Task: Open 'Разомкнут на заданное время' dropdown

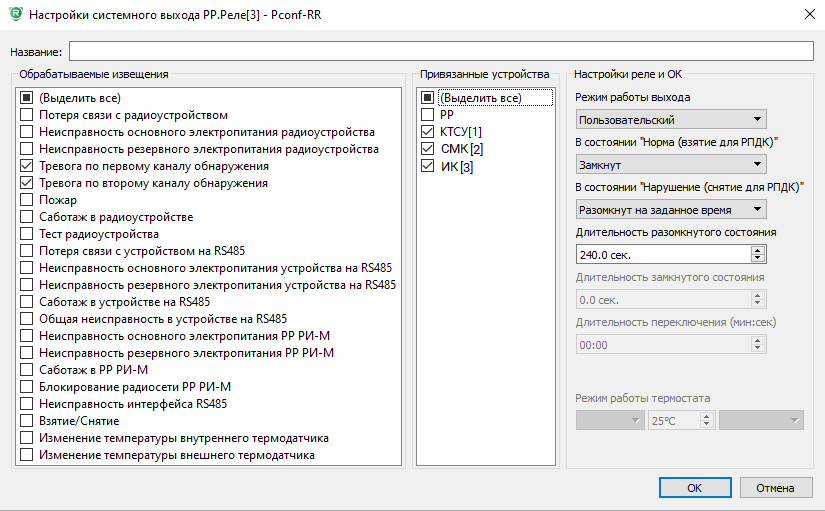Action: pyautogui.click(x=671, y=209)
